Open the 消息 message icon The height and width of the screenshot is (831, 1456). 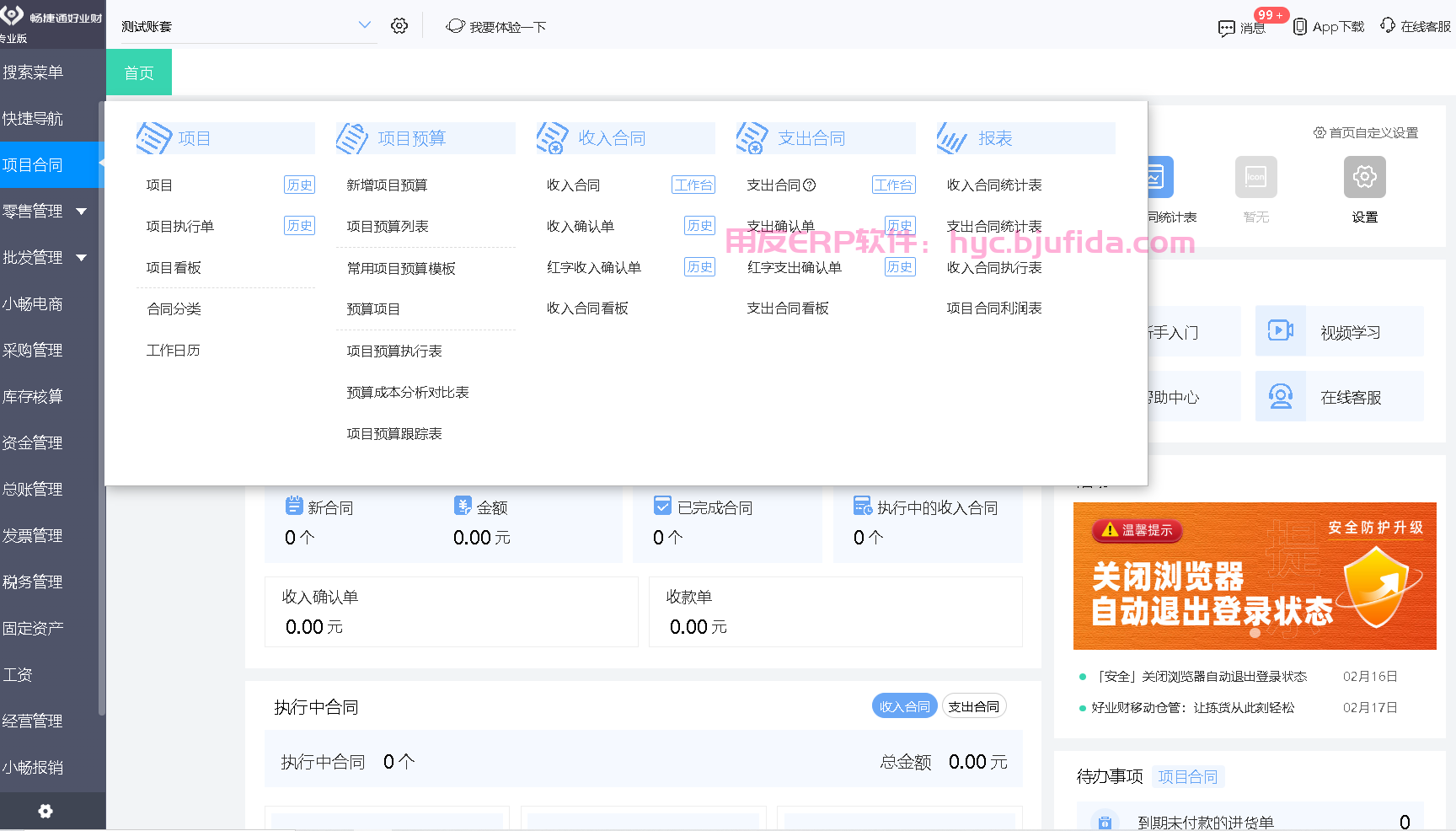pos(1226,28)
